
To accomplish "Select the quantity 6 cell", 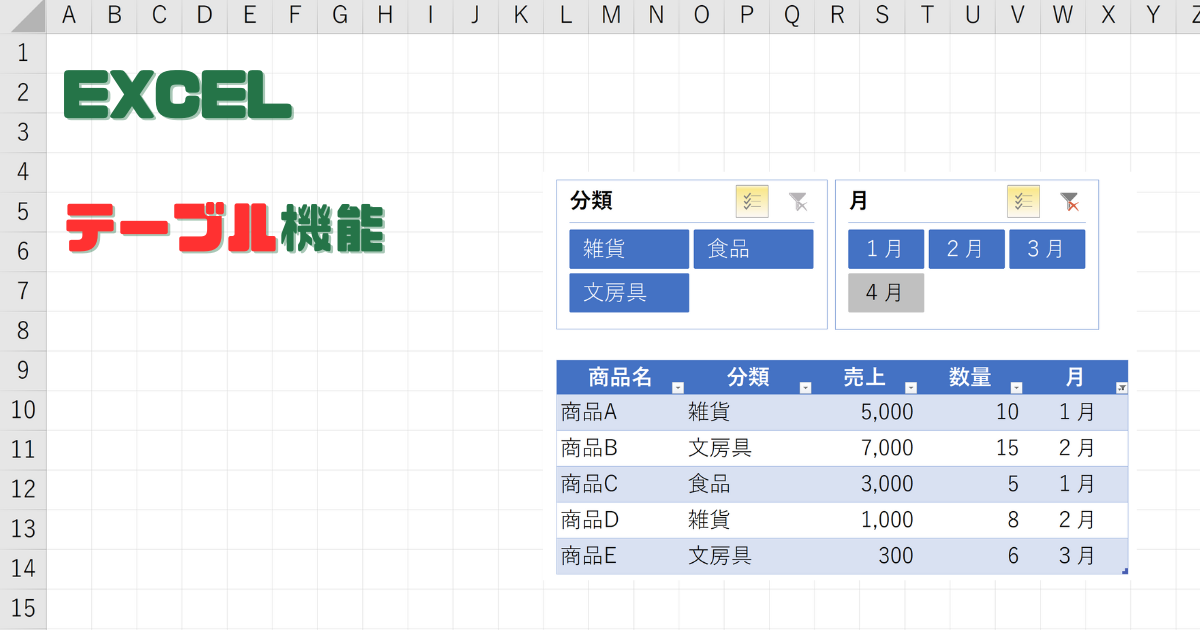I will 972,556.
